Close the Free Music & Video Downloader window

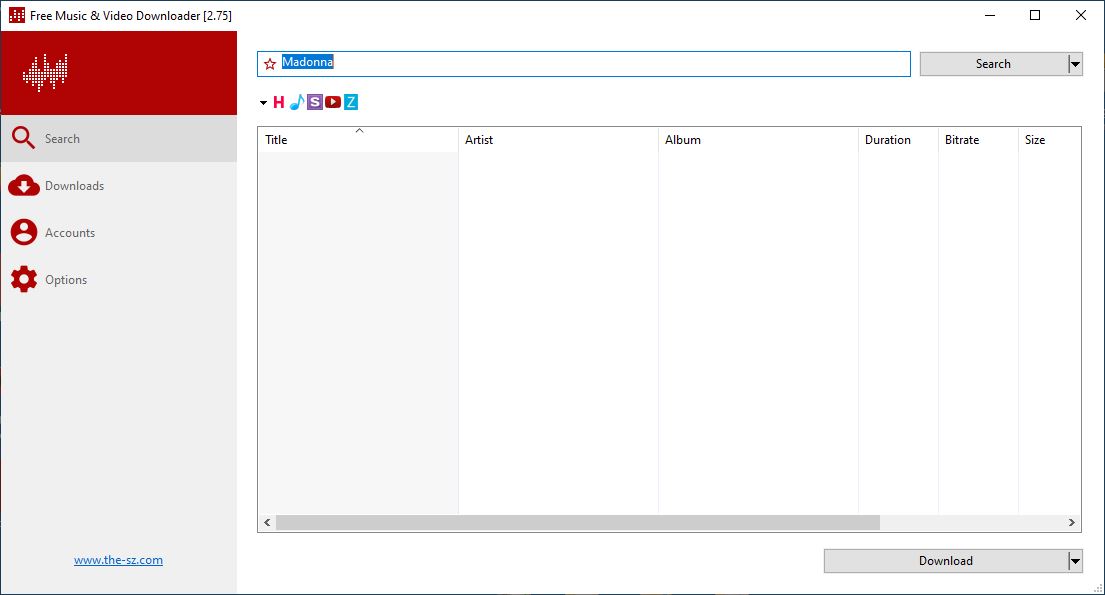click(x=1080, y=15)
